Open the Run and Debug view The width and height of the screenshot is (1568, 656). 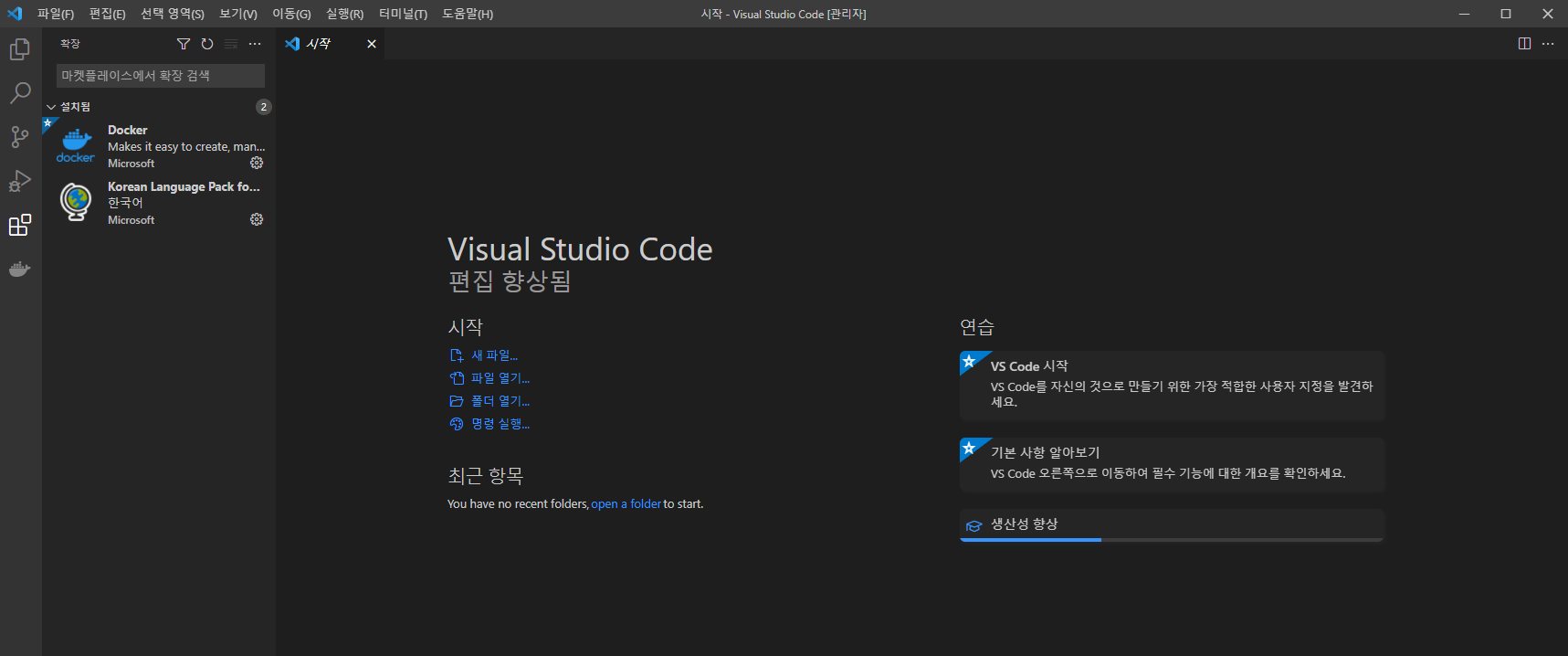pyautogui.click(x=20, y=181)
